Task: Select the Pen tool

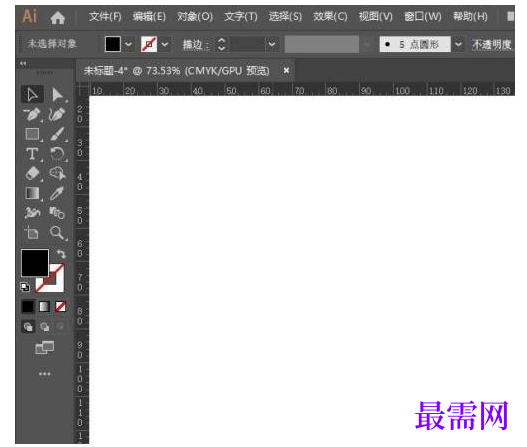Action: click(x=32, y=114)
